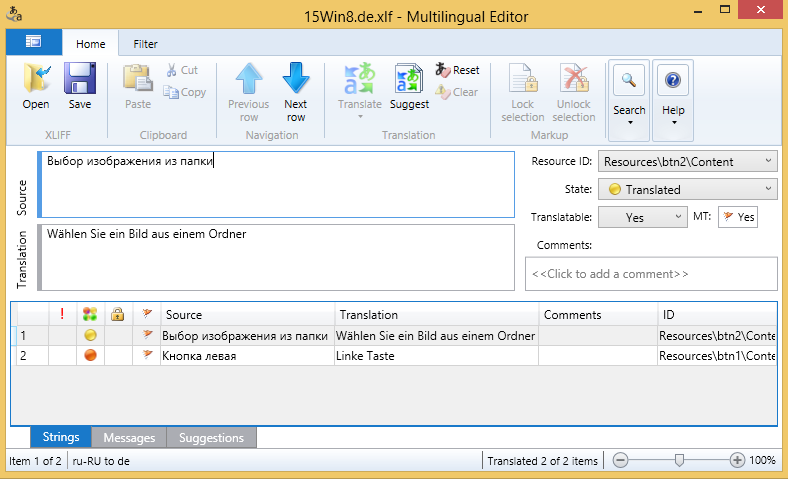Screen dimensions: 788x479
Task: Open an XLIFF file with Open icon
Action: pos(36,78)
